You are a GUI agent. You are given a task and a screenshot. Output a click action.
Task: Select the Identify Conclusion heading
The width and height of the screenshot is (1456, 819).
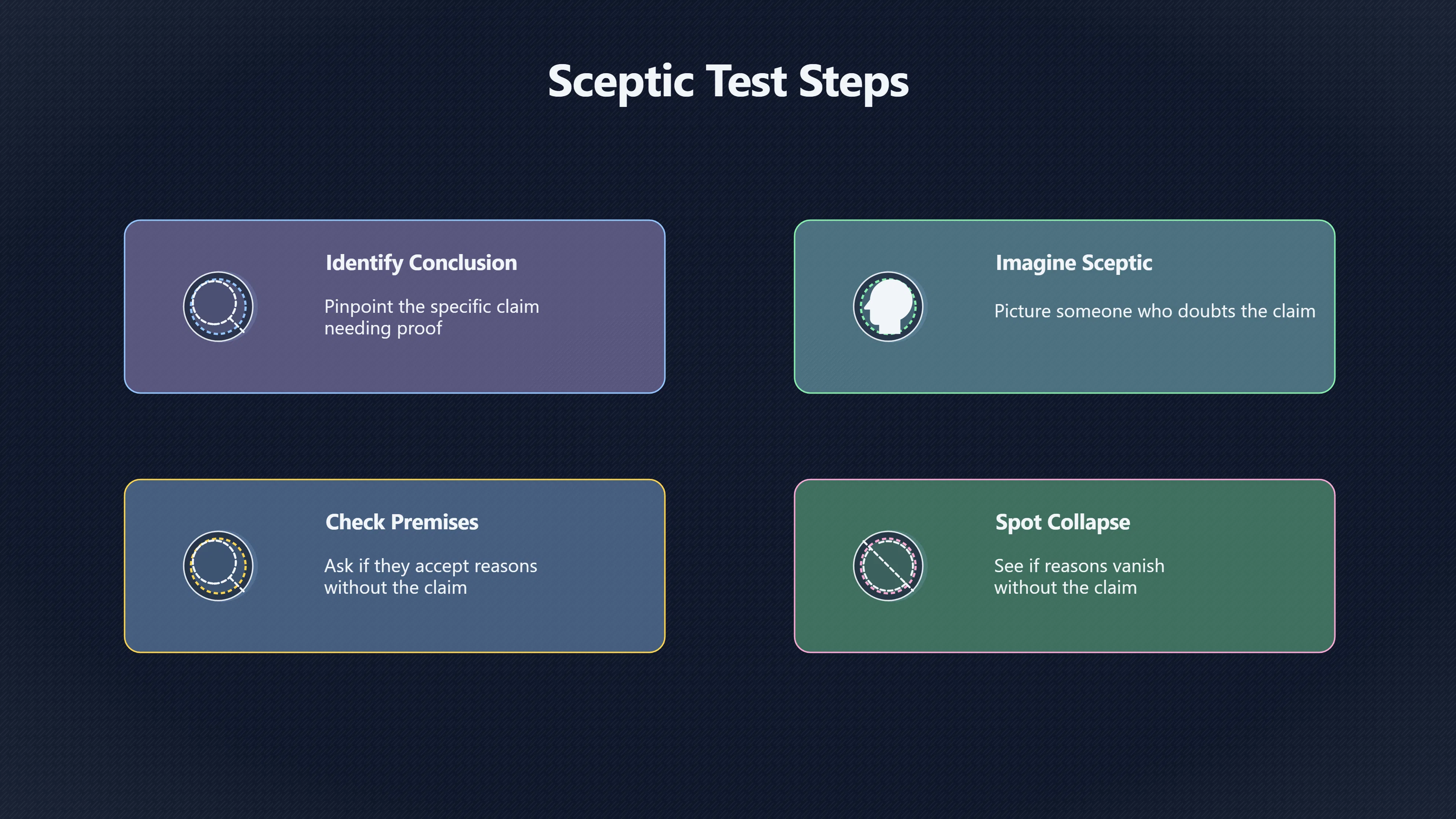coord(421,263)
